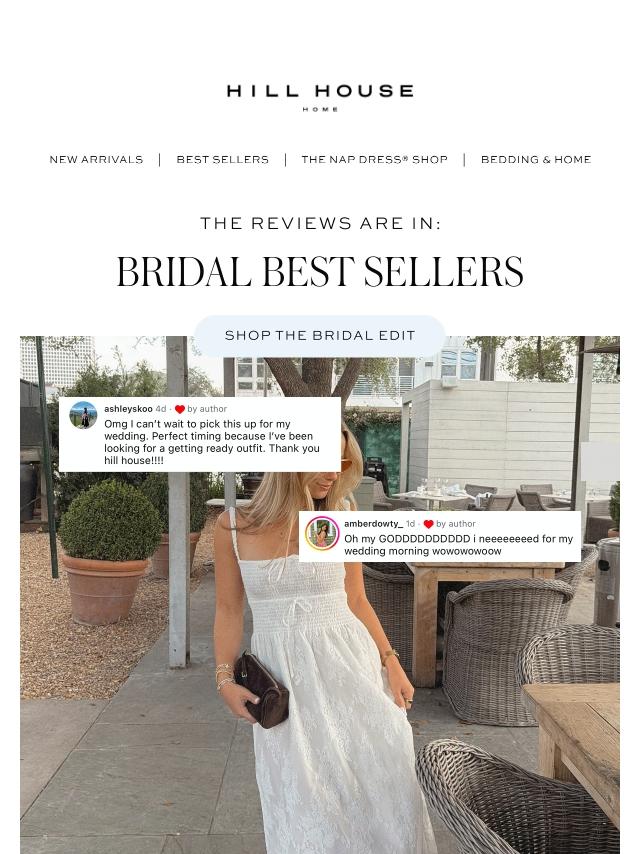Select the ashleyskoo username
640x854 pixels.
128,408
